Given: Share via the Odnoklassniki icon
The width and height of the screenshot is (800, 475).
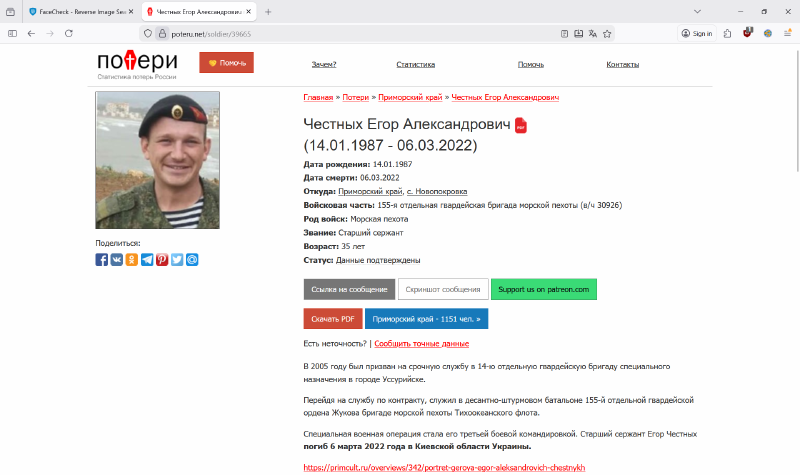Looking at the screenshot, I should (x=132, y=260).
